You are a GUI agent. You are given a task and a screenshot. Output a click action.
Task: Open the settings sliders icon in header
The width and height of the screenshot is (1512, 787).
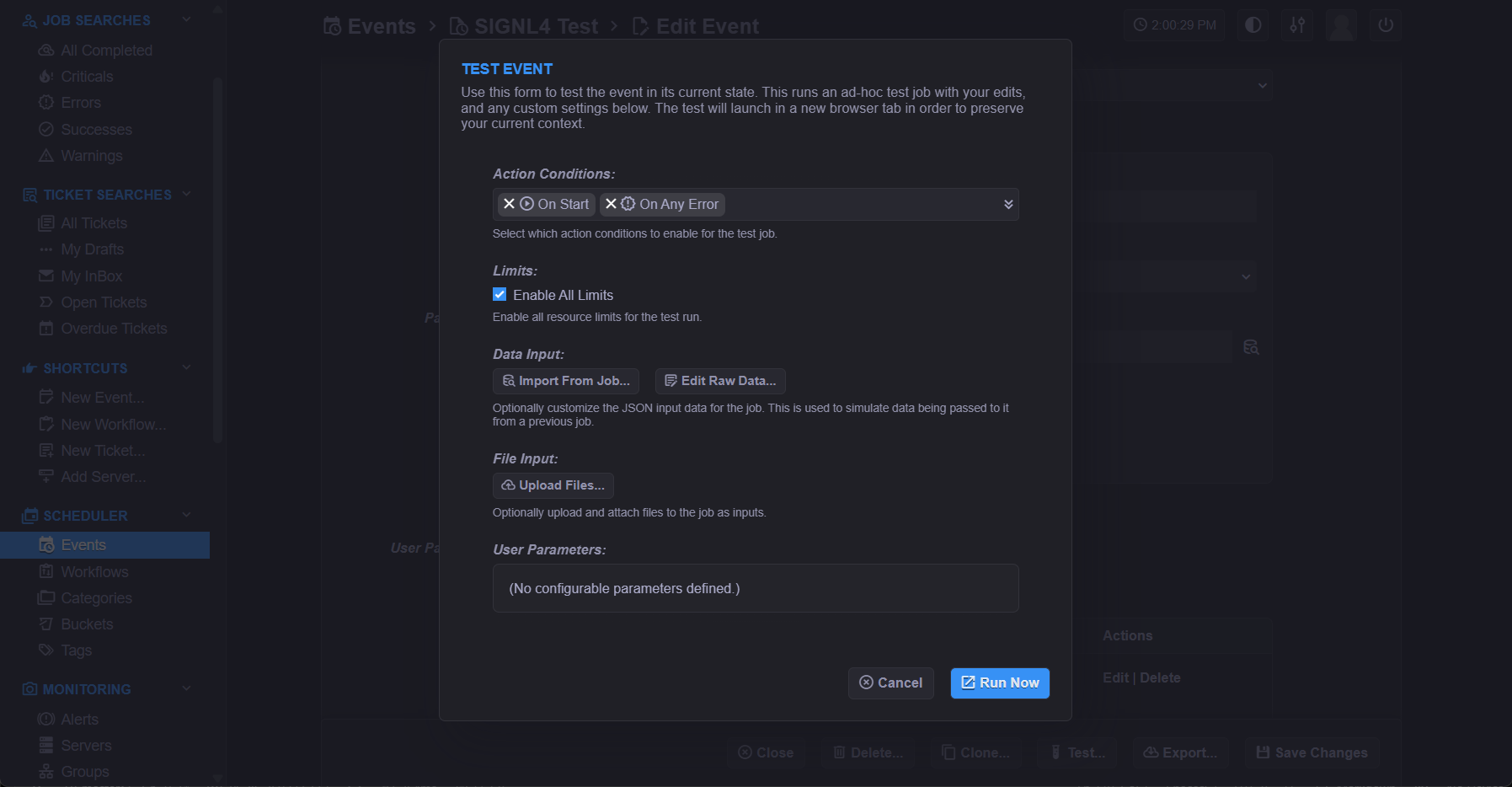pos(1297,25)
